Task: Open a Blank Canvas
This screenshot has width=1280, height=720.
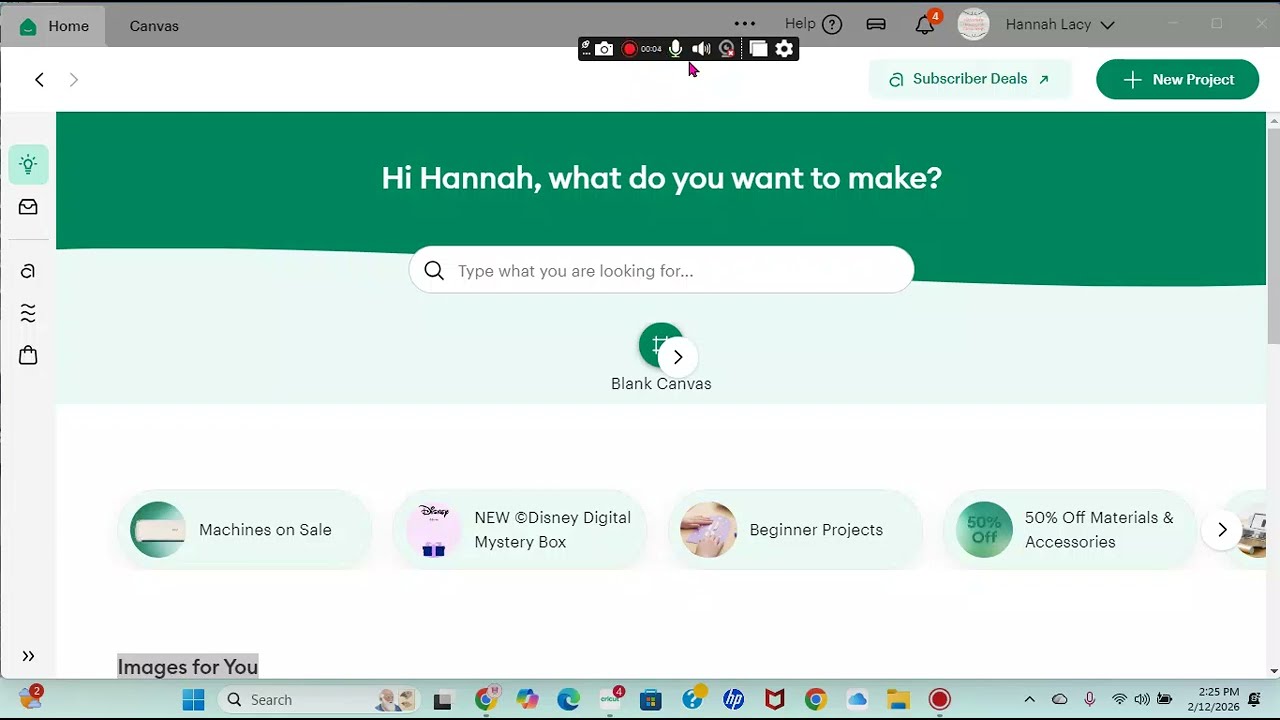Action: pyautogui.click(x=660, y=357)
